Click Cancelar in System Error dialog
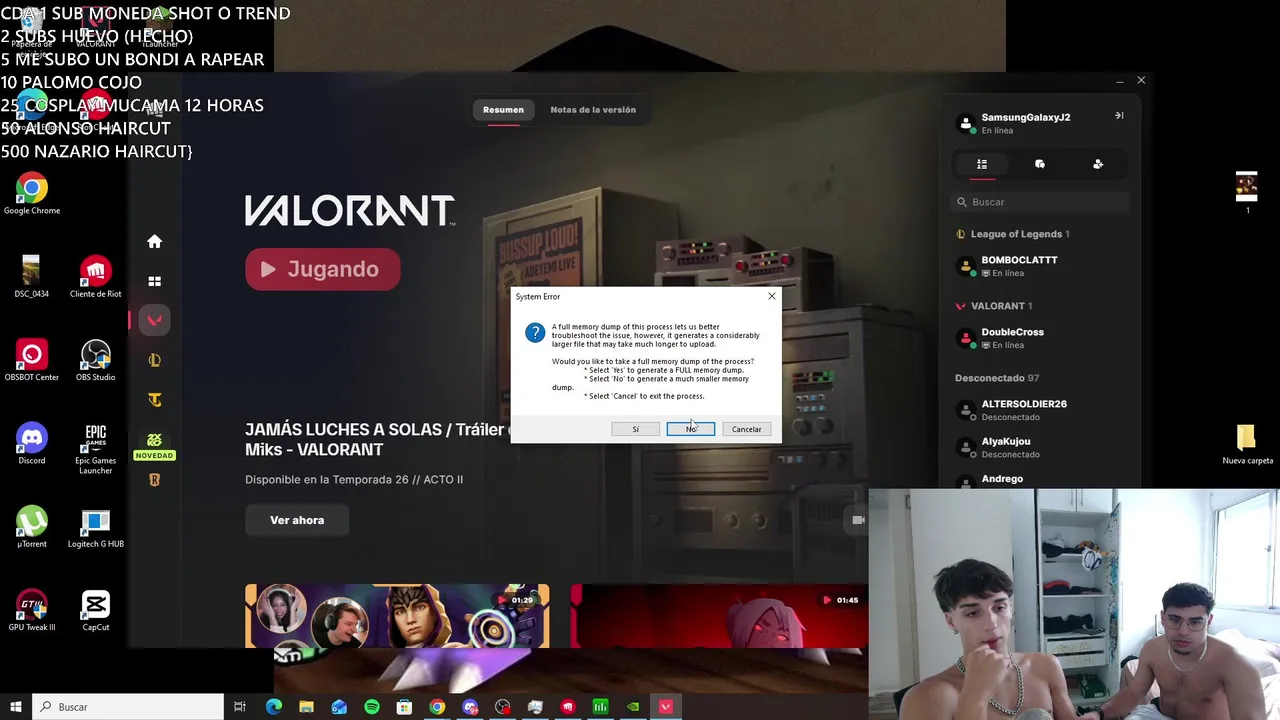The height and width of the screenshot is (720, 1280). point(746,429)
